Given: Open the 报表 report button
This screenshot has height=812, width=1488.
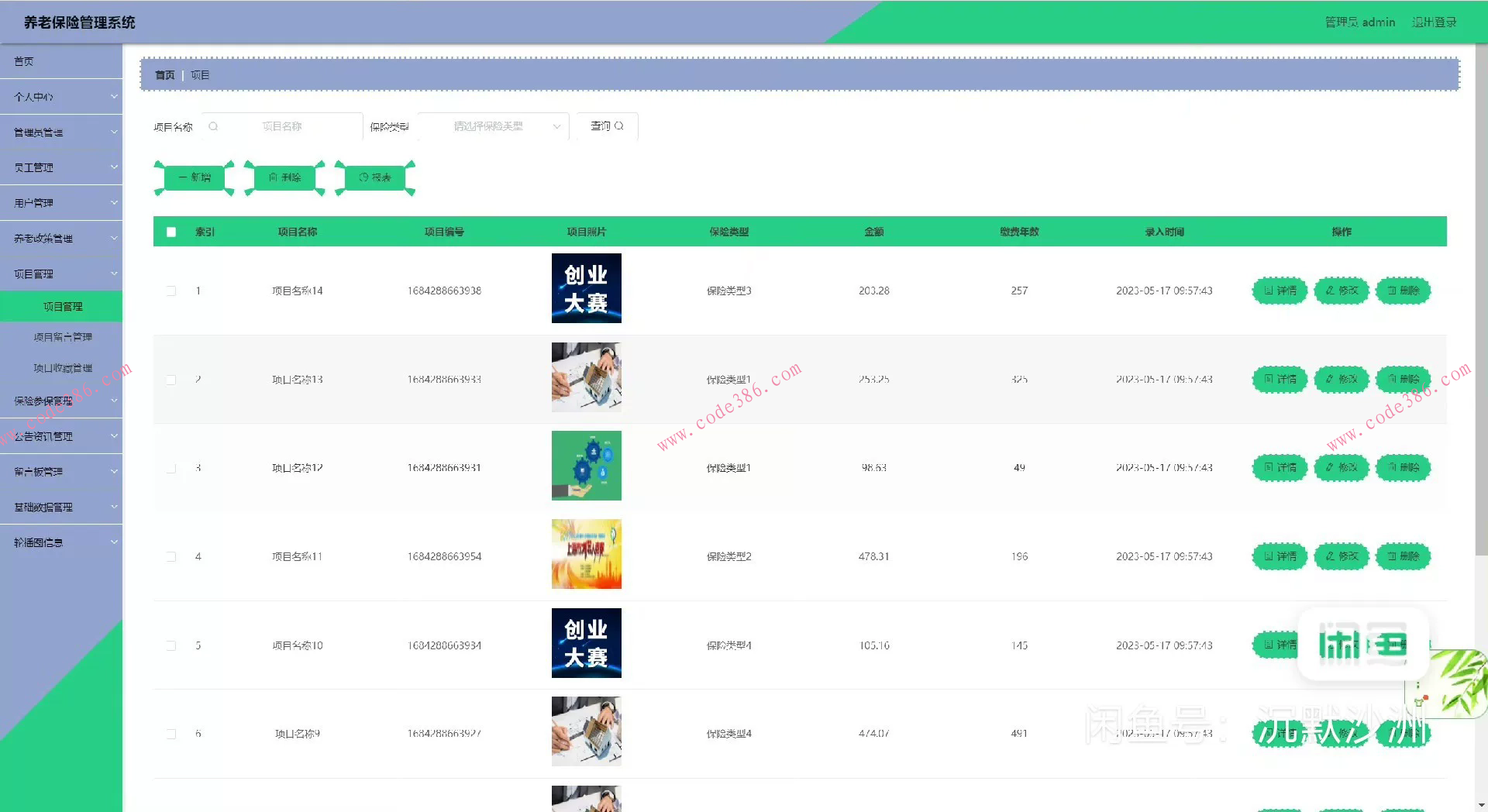Looking at the screenshot, I should pos(375,177).
